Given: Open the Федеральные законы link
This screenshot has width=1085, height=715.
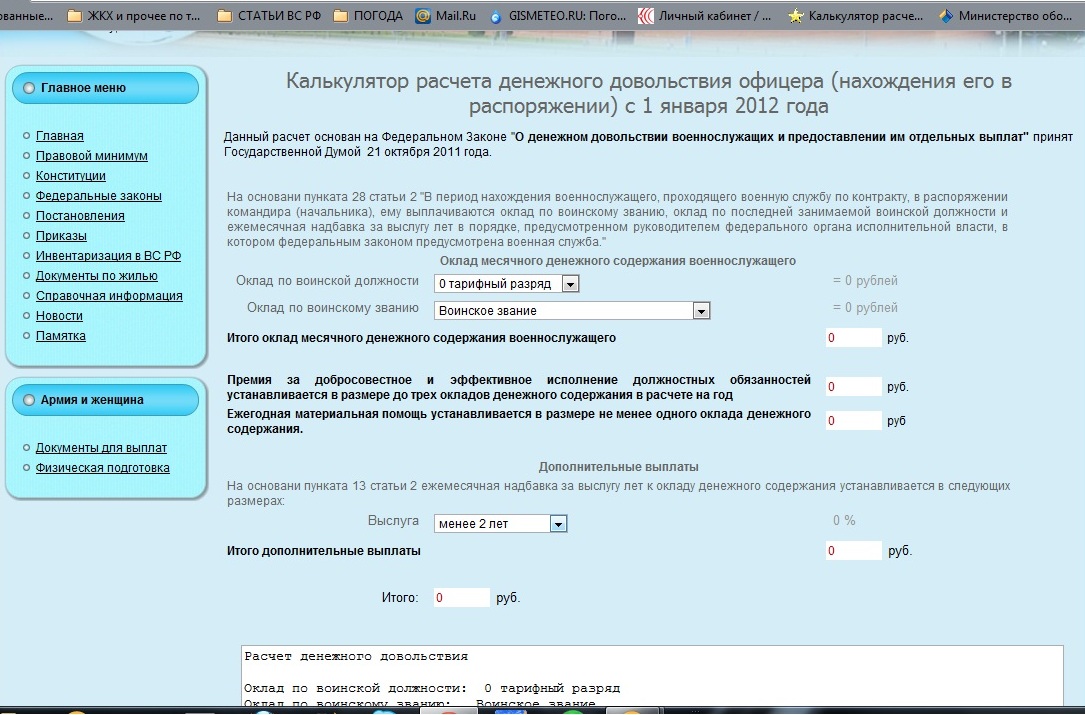Looking at the screenshot, I should (x=98, y=196).
